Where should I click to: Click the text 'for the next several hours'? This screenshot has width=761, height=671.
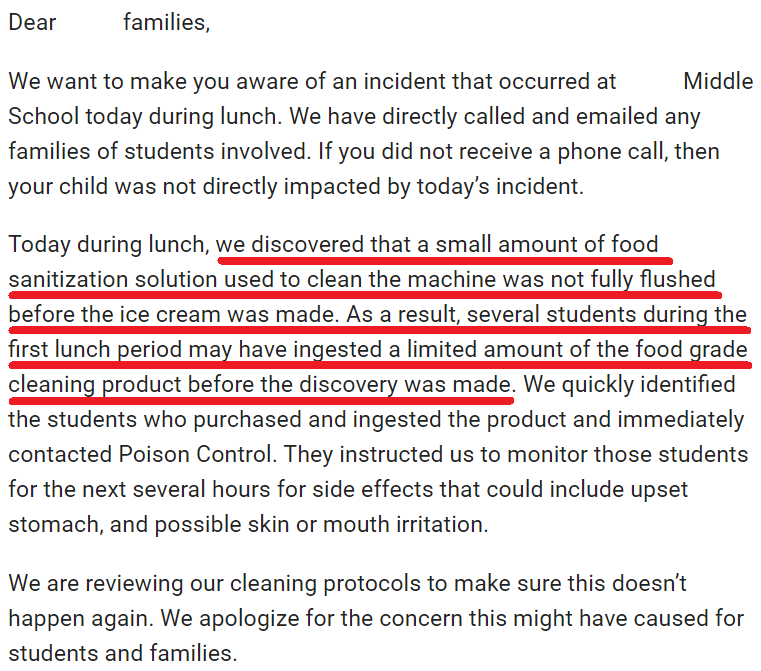(139, 490)
